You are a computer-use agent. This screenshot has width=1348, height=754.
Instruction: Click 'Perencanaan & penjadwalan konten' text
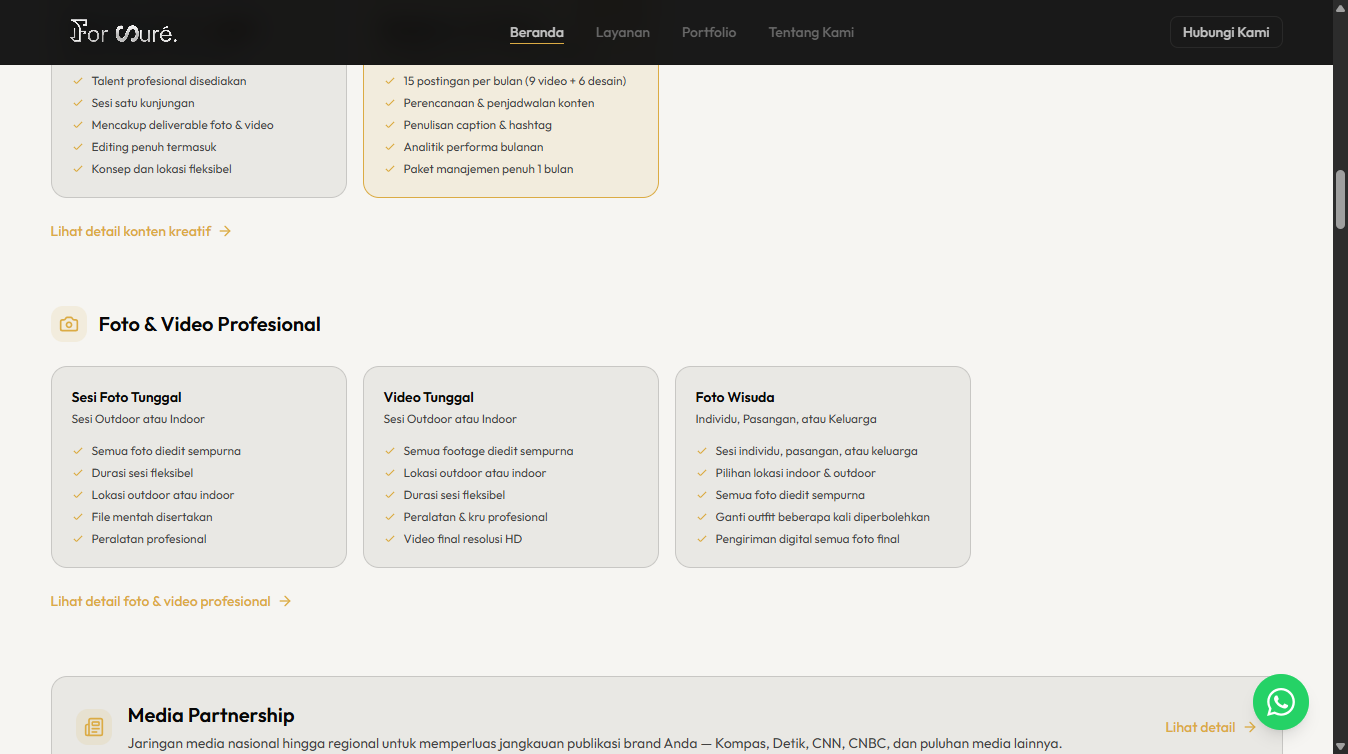(x=499, y=103)
